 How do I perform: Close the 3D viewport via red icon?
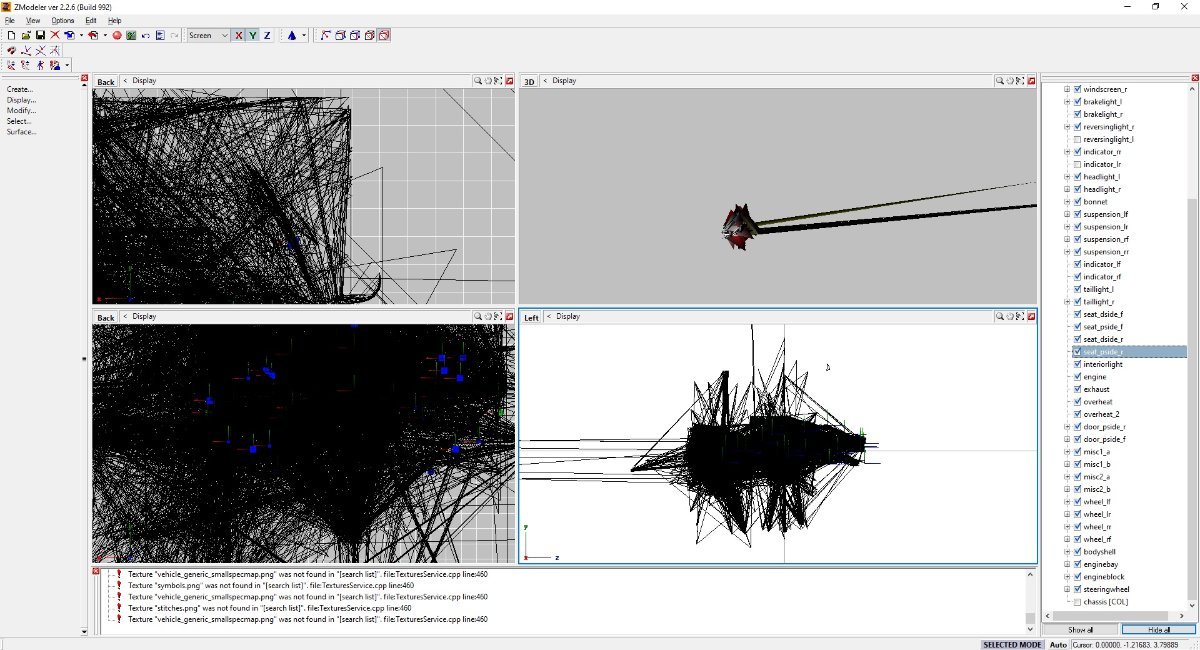point(1032,81)
